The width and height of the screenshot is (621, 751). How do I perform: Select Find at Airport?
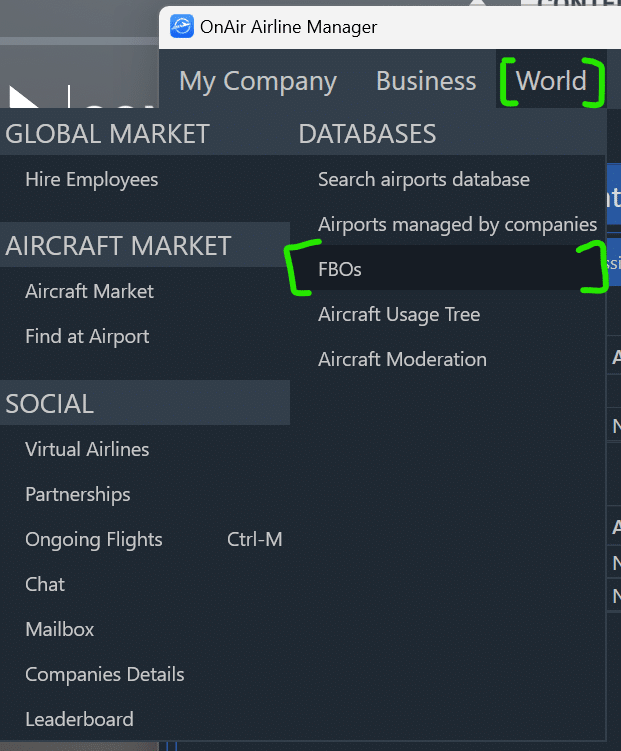(x=87, y=336)
